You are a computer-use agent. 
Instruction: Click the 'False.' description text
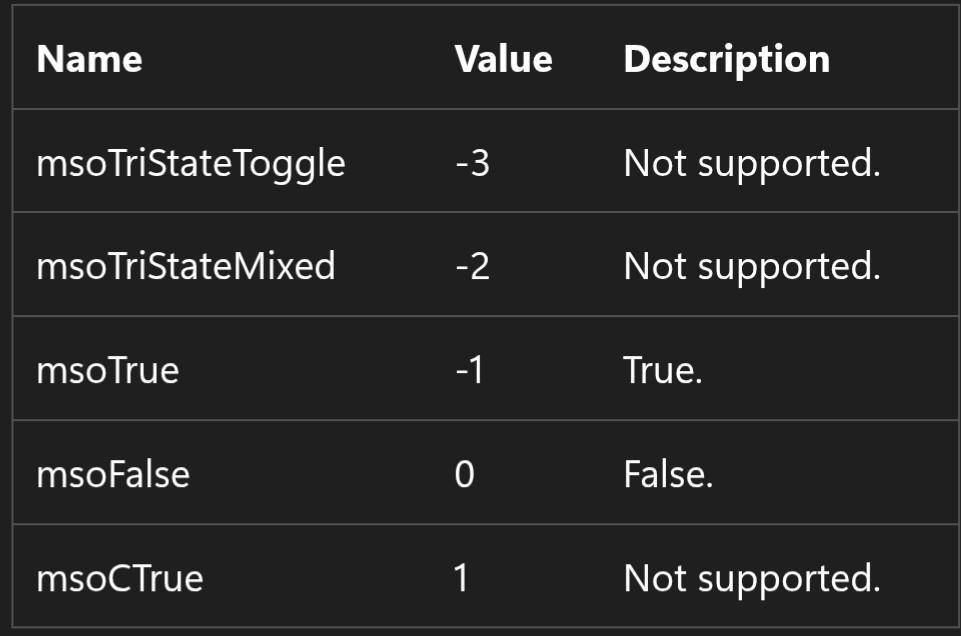[x=668, y=474]
